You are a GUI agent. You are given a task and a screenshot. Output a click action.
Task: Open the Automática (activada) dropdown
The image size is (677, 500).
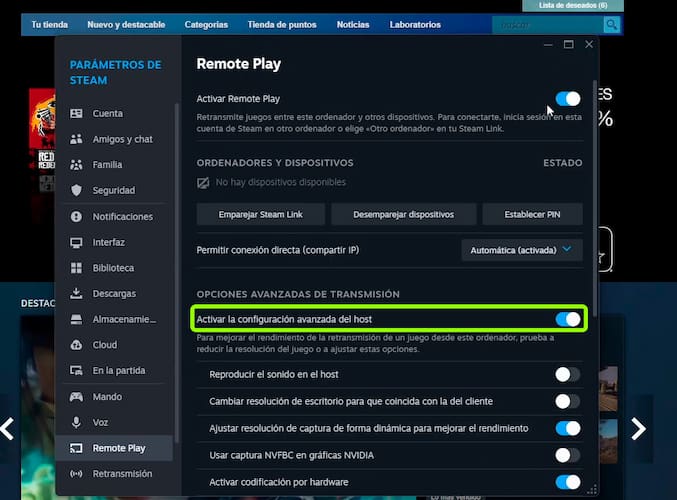522,250
